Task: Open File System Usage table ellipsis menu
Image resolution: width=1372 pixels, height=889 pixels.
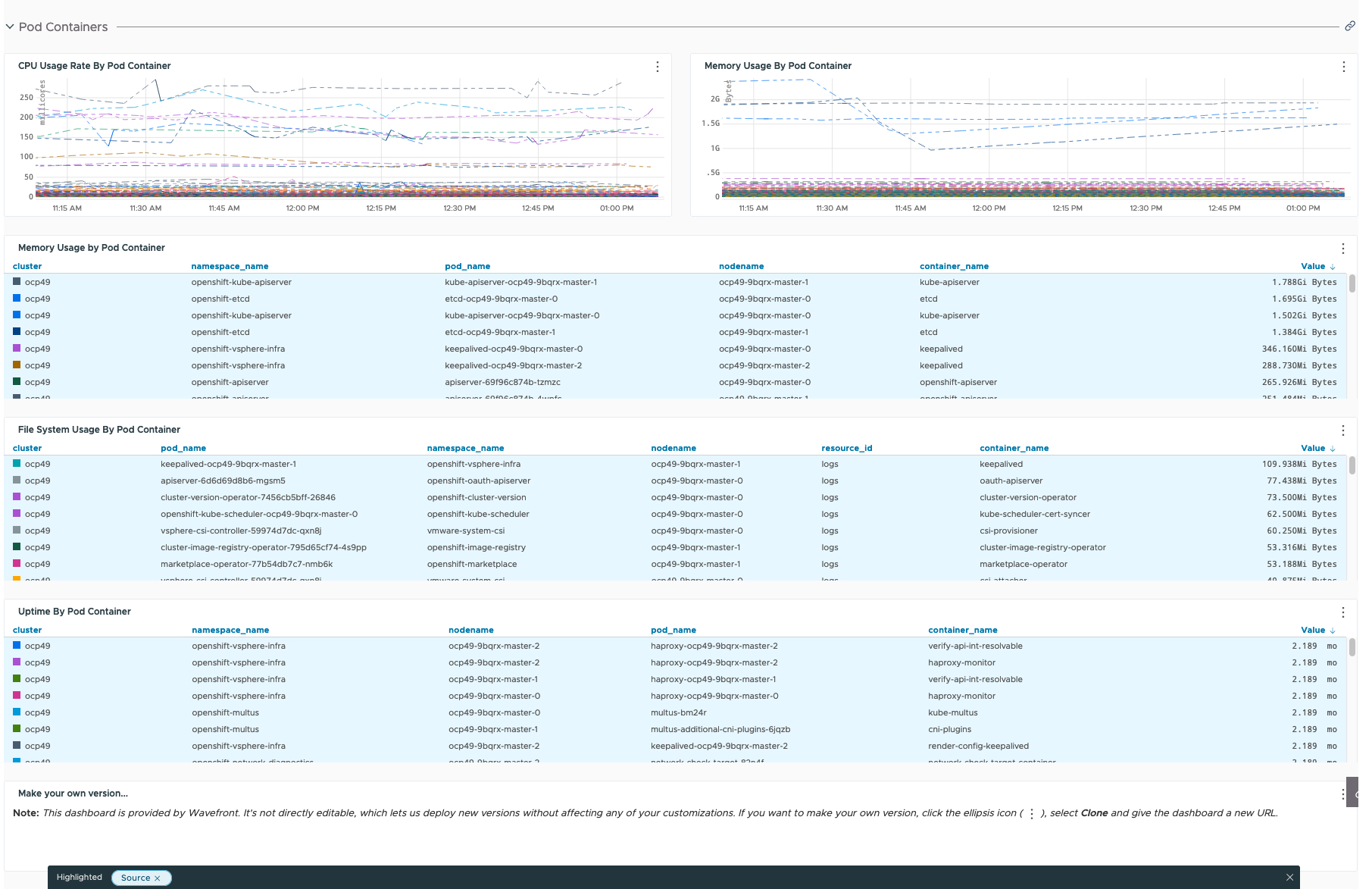Action: pyautogui.click(x=1343, y=430)
